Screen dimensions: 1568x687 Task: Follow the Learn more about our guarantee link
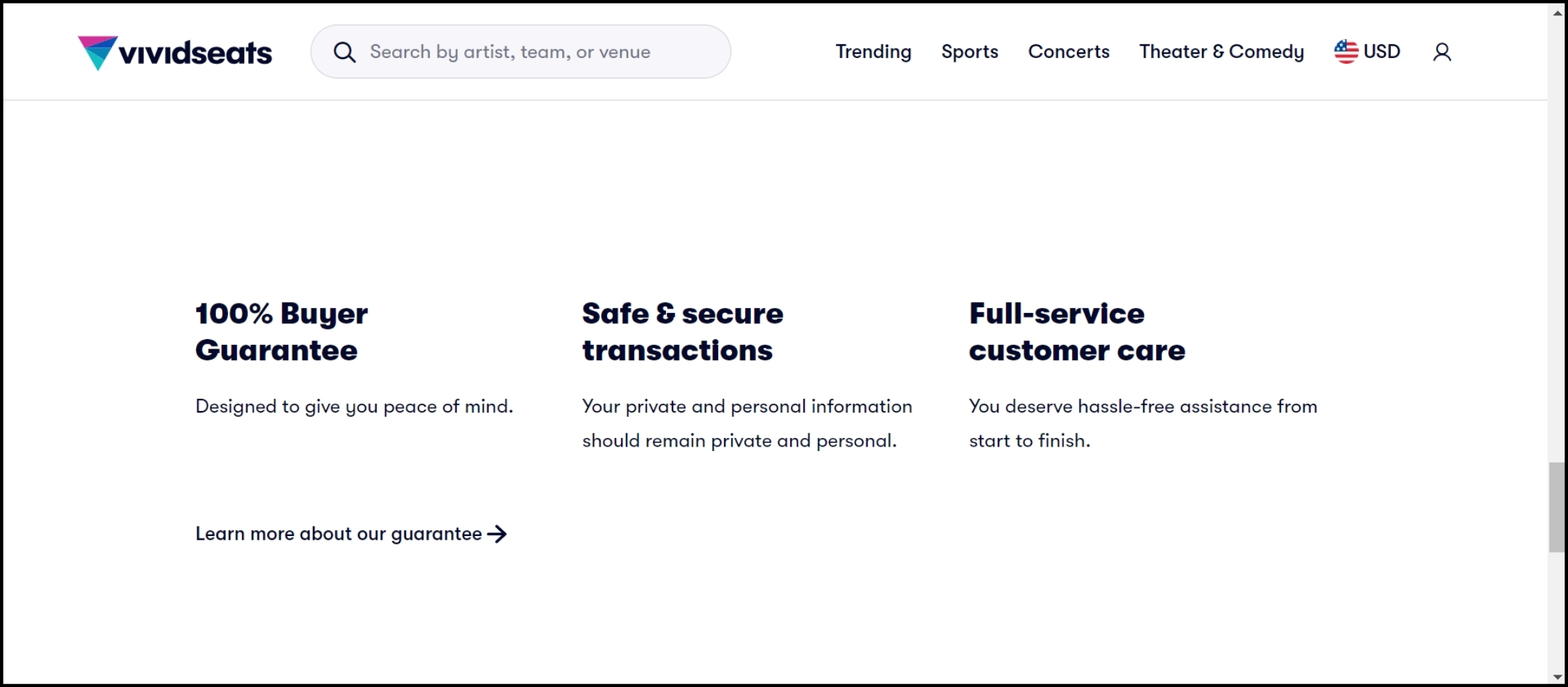coord(338,534)
